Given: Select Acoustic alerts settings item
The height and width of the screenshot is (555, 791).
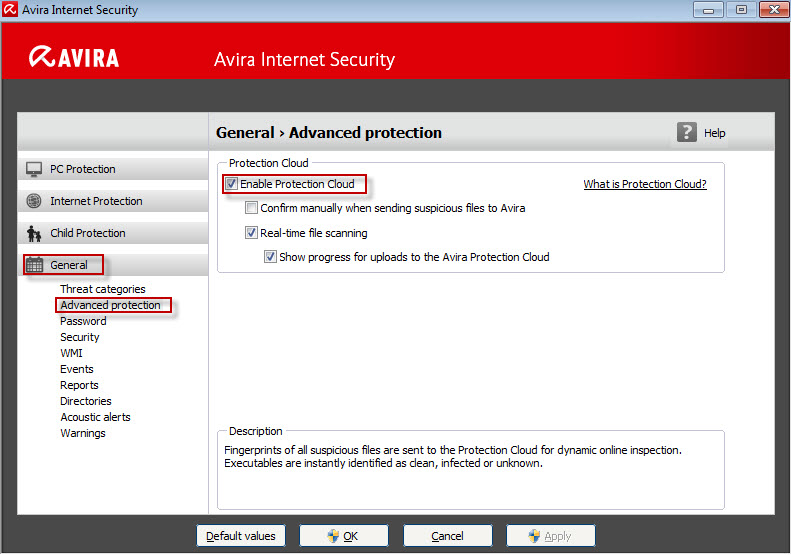Looking at the screenshot, I should (x=95, y=417).
